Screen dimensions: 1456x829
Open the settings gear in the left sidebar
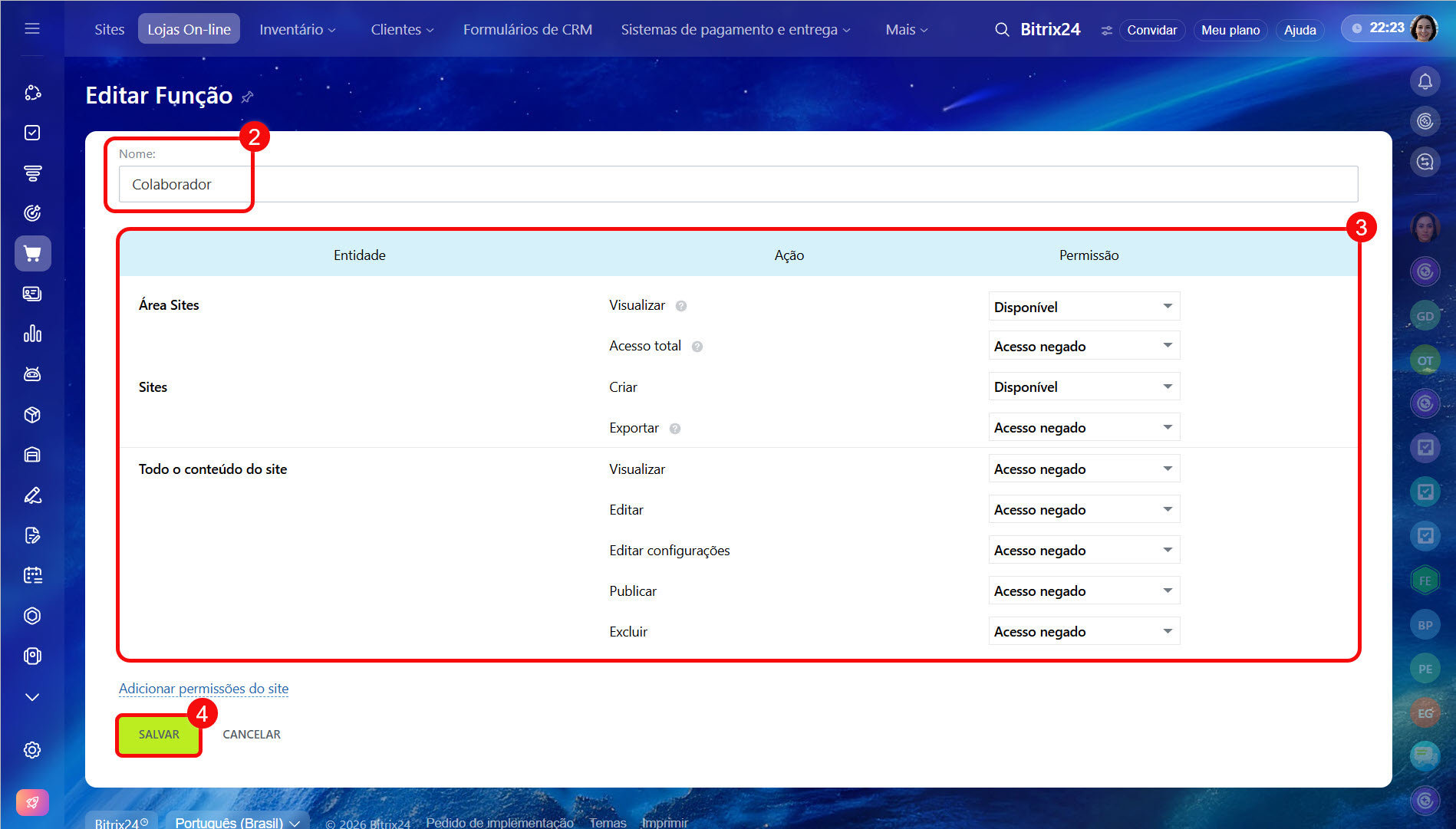[32, 750]
